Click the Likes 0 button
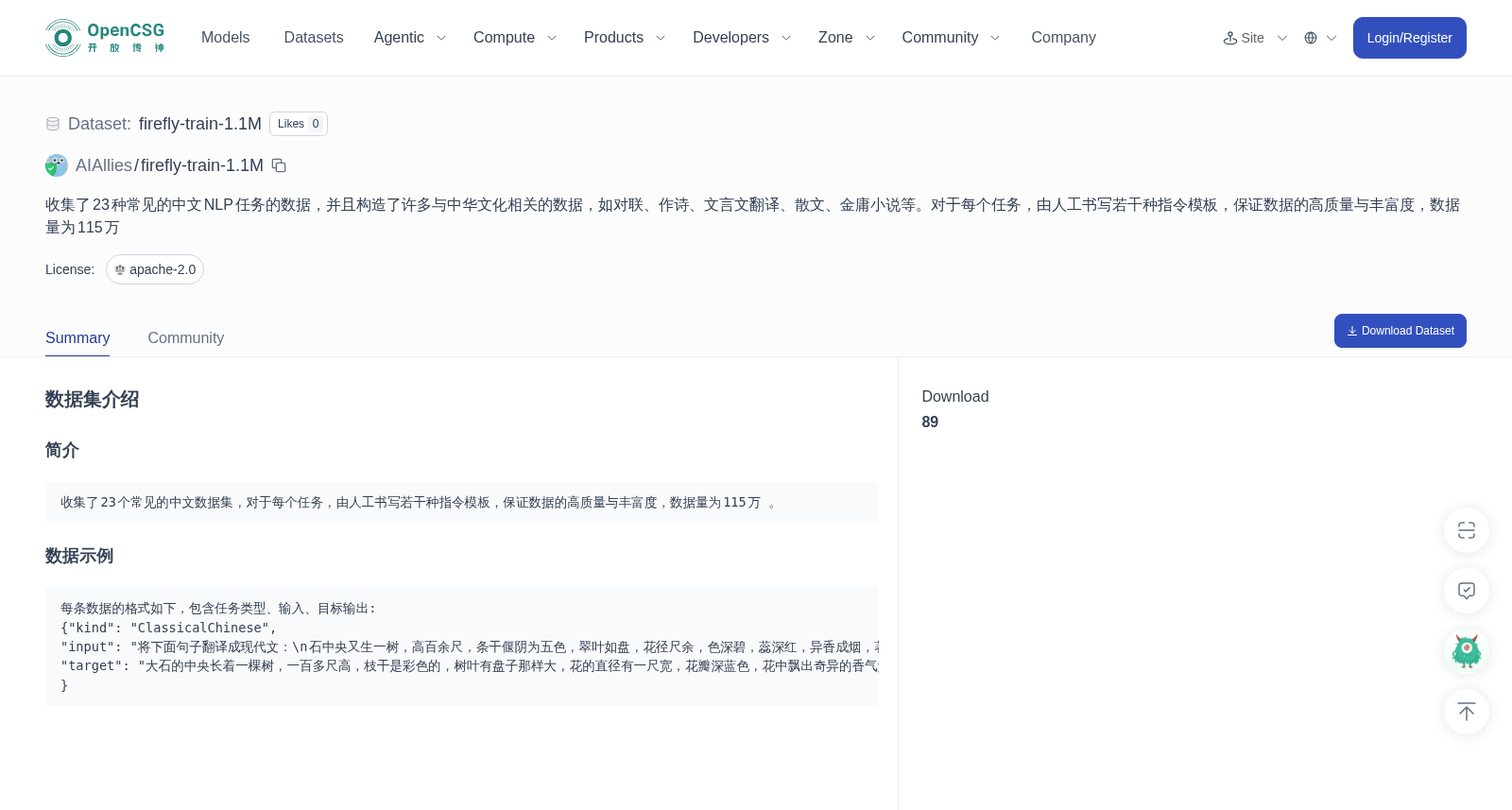 [x=299, y=124]
